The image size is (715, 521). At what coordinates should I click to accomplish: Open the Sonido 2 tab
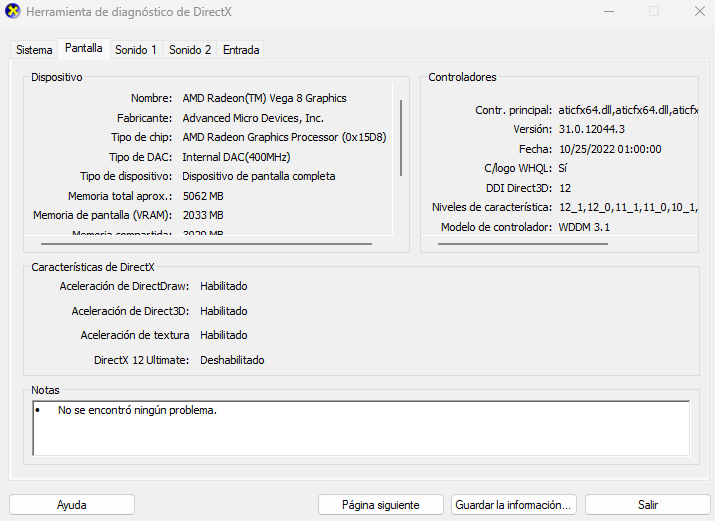[x=190, y=50]
